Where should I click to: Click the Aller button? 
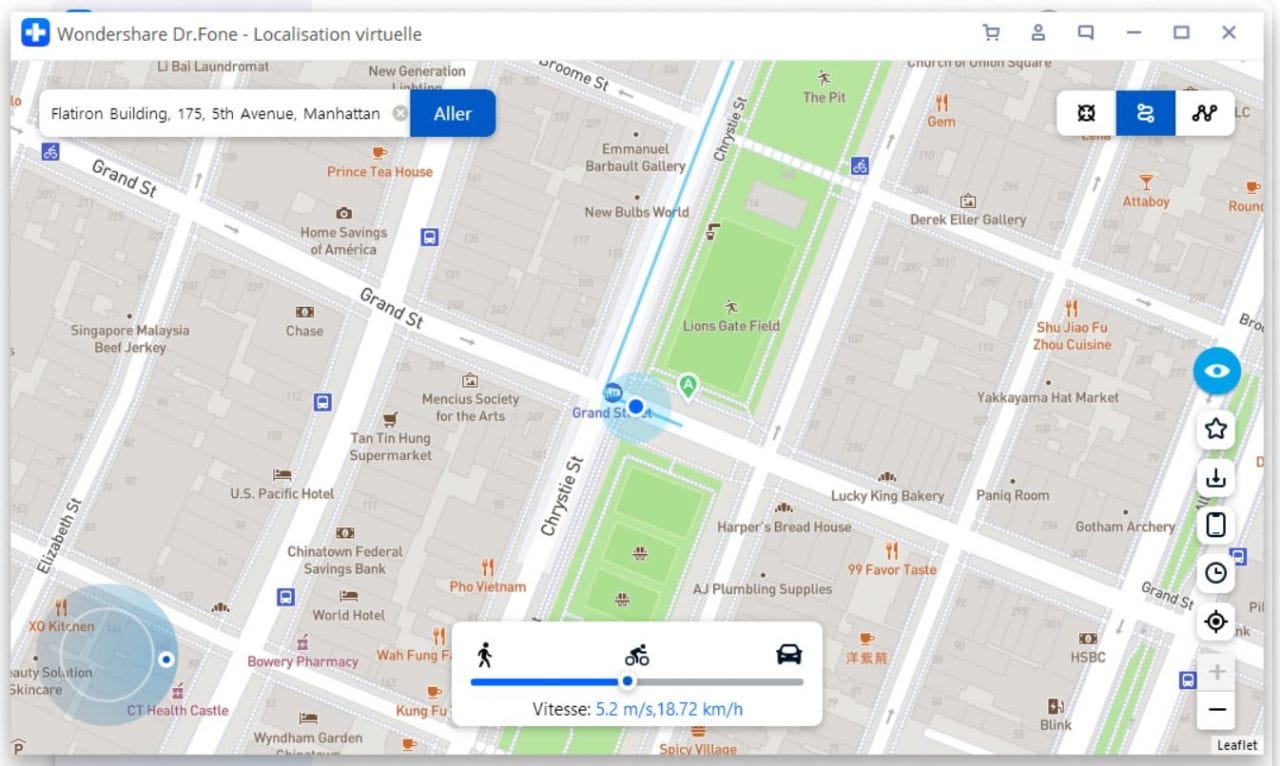point(452,114)
